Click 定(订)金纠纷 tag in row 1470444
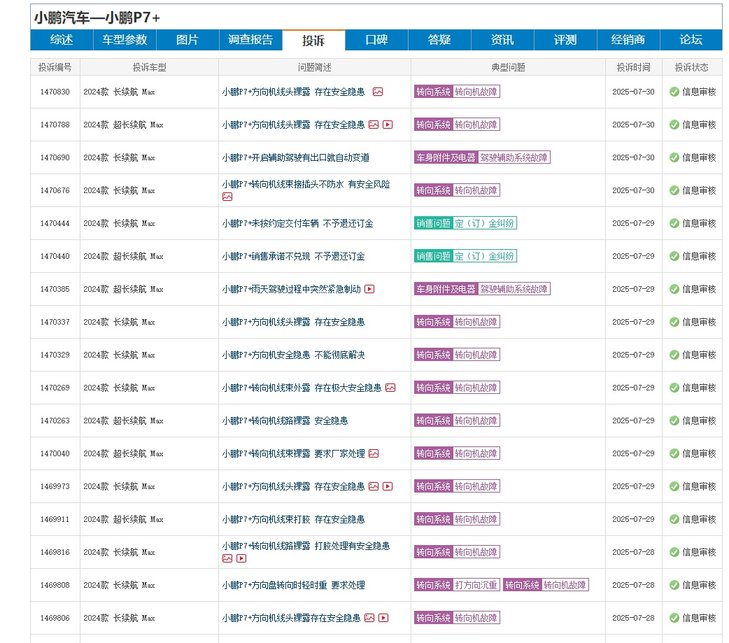 pos(484,224)
